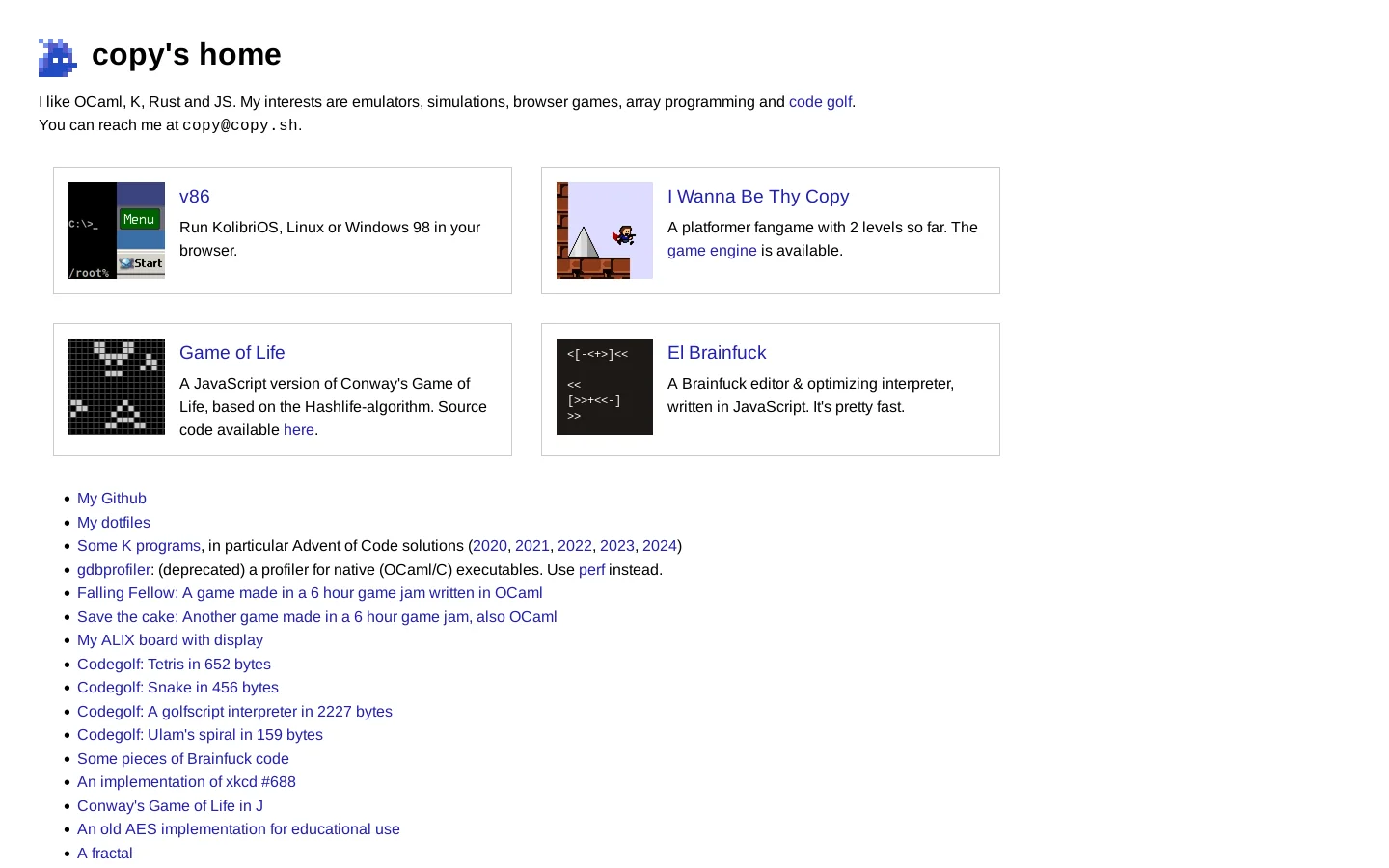Open An implementation of xkcd #688
The width and height of the screenshot is (1389, 868).
tap(186, 782)
